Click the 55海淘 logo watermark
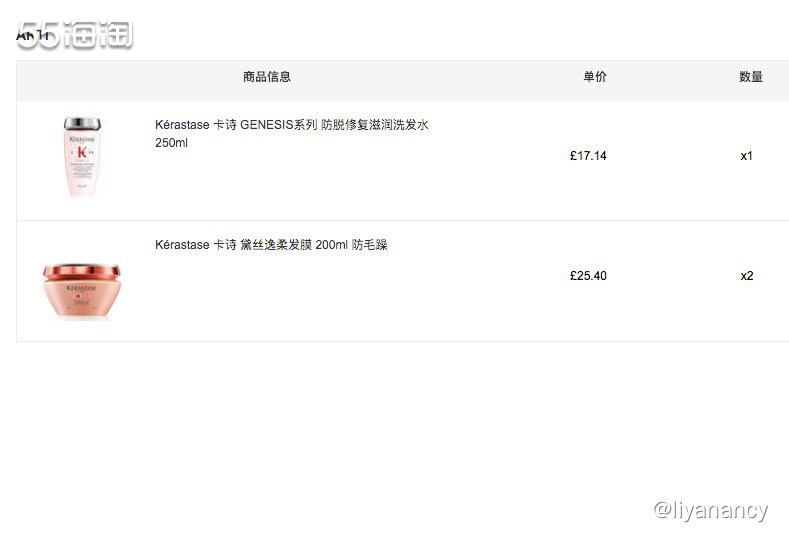This screenshot has width=789, height=546. (75, 36)
